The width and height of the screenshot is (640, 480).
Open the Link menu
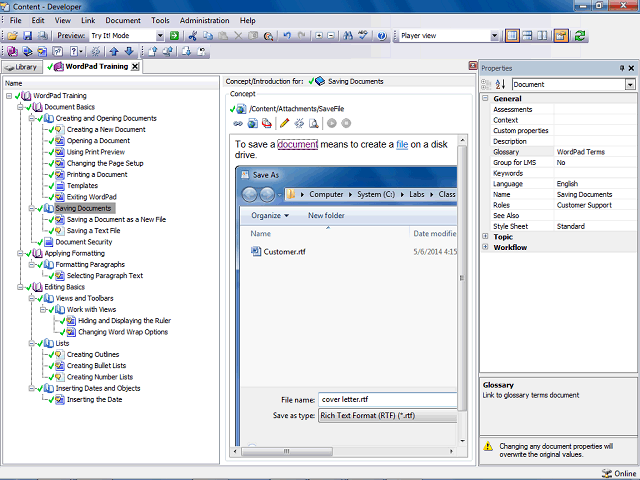coord(88,20)
